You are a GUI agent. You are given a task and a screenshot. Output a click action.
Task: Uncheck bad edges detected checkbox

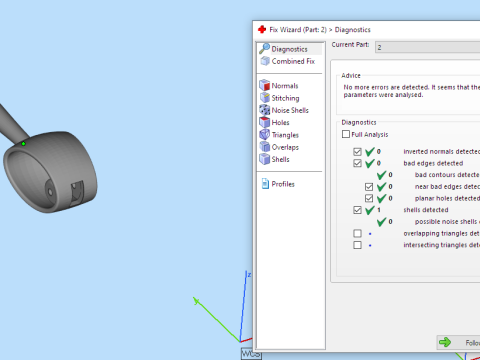pos(357,163)
